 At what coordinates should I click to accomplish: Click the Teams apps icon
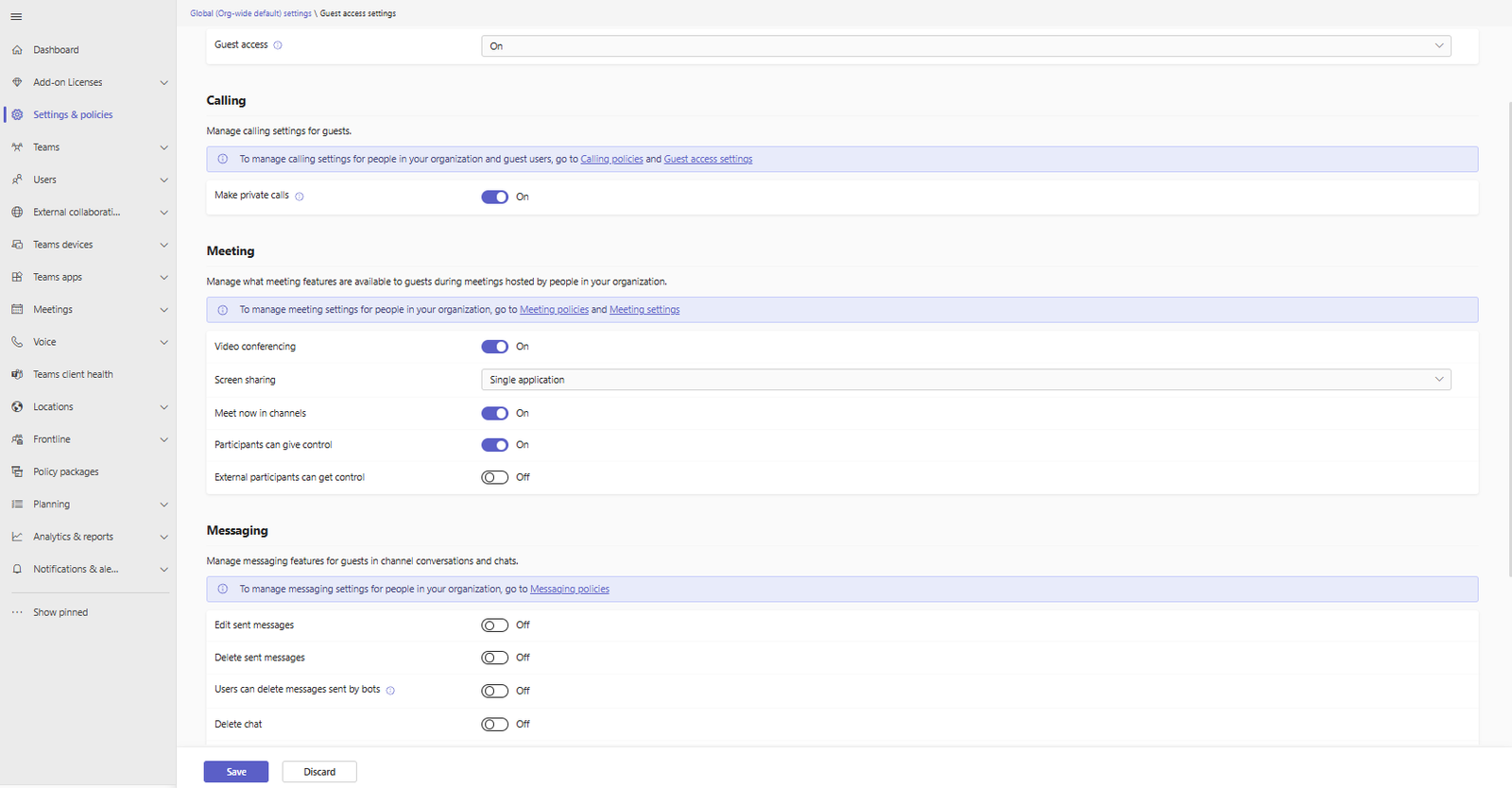pos(17,277)
